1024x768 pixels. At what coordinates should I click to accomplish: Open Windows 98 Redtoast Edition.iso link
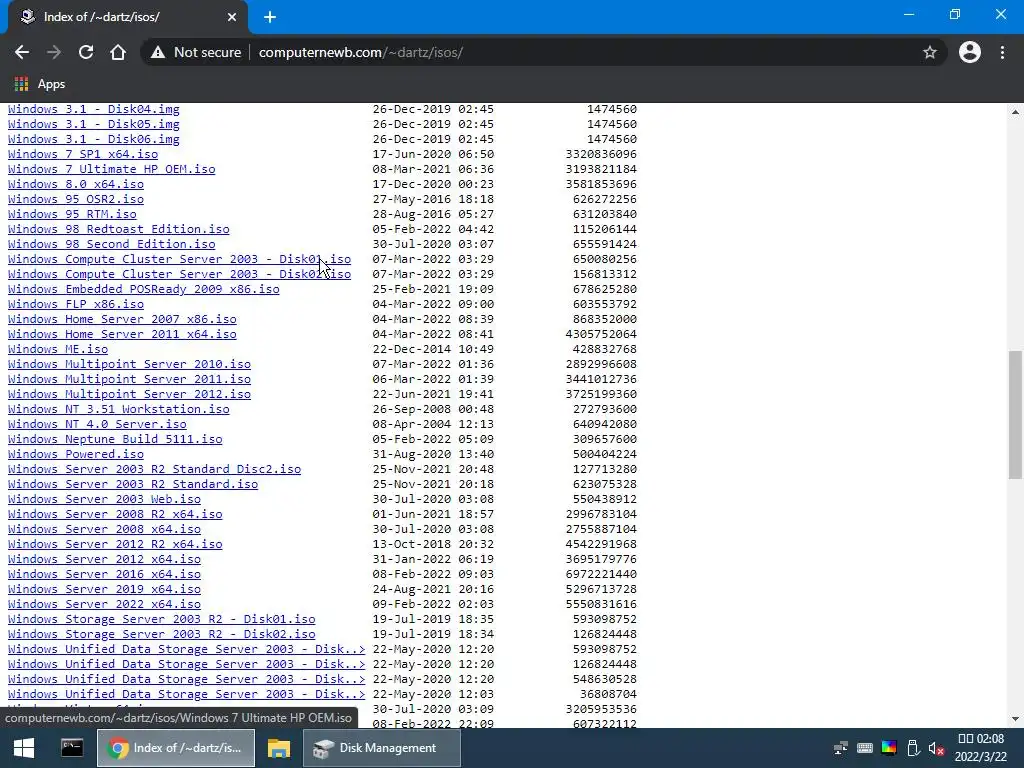[x=119, y=229]
